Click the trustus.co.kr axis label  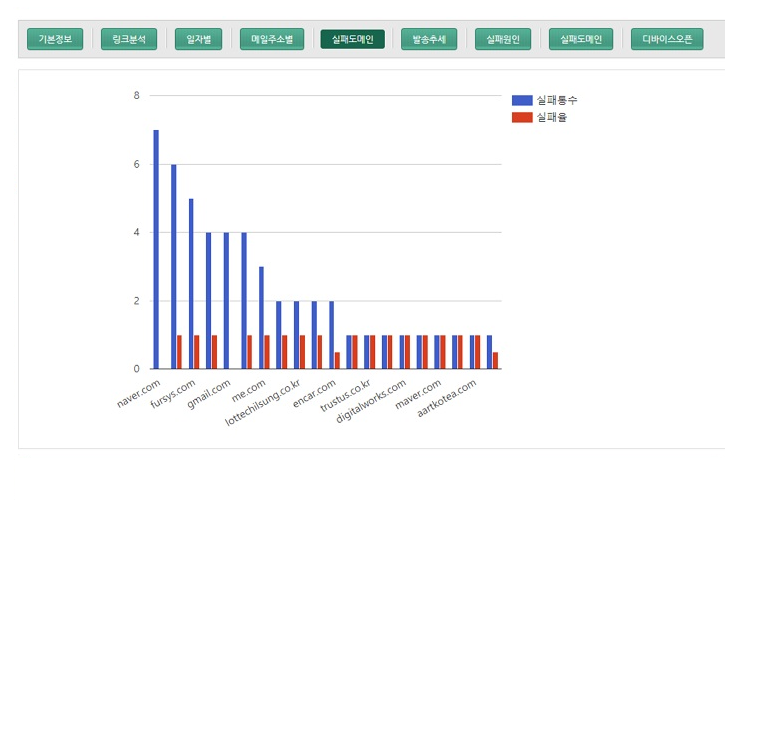tap(346, 396)
